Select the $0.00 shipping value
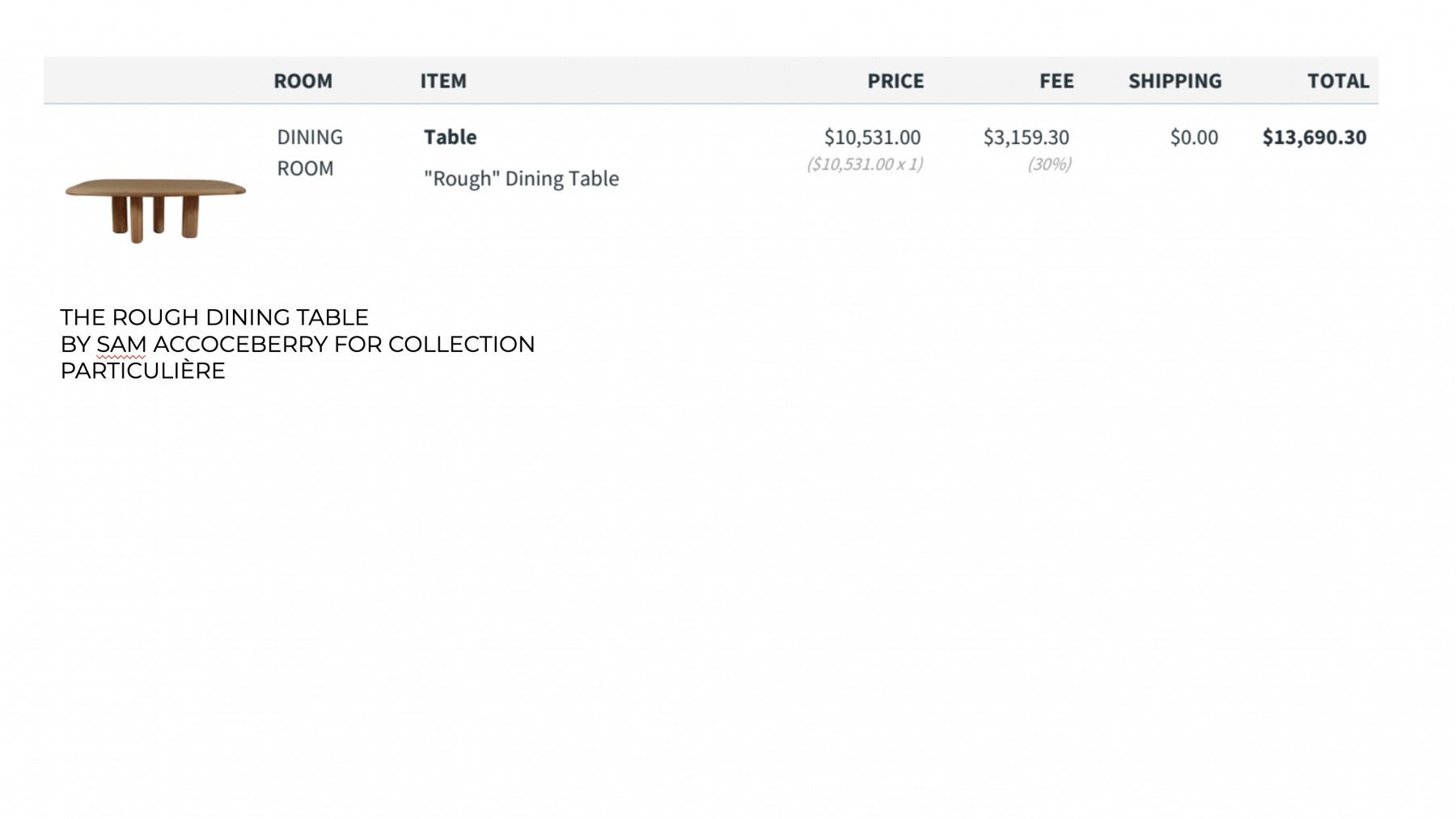The width and height of the screenshot is (1456, 819). click(x=1194, y=137)
